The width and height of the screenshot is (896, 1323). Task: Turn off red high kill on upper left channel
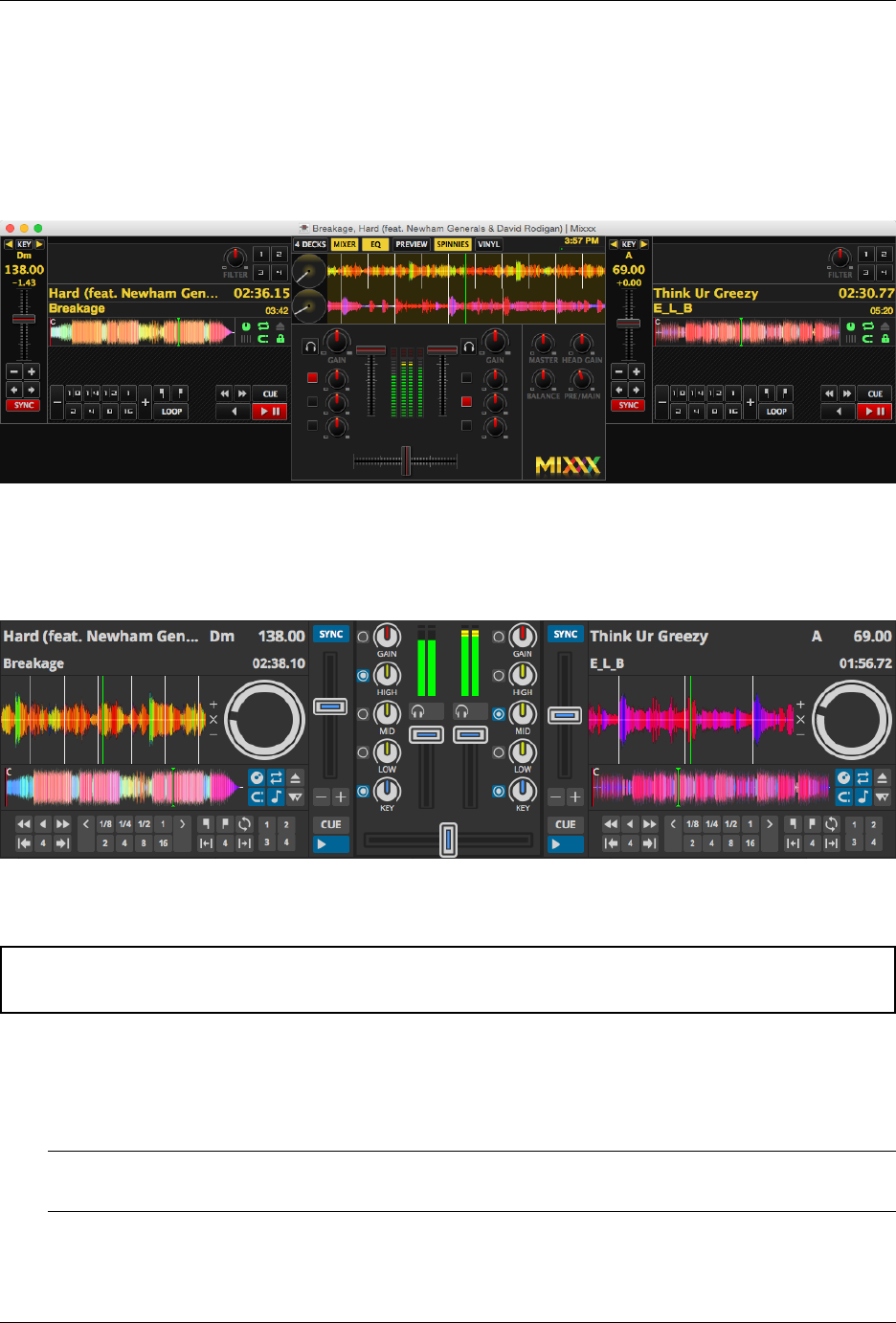pos(312,377)
